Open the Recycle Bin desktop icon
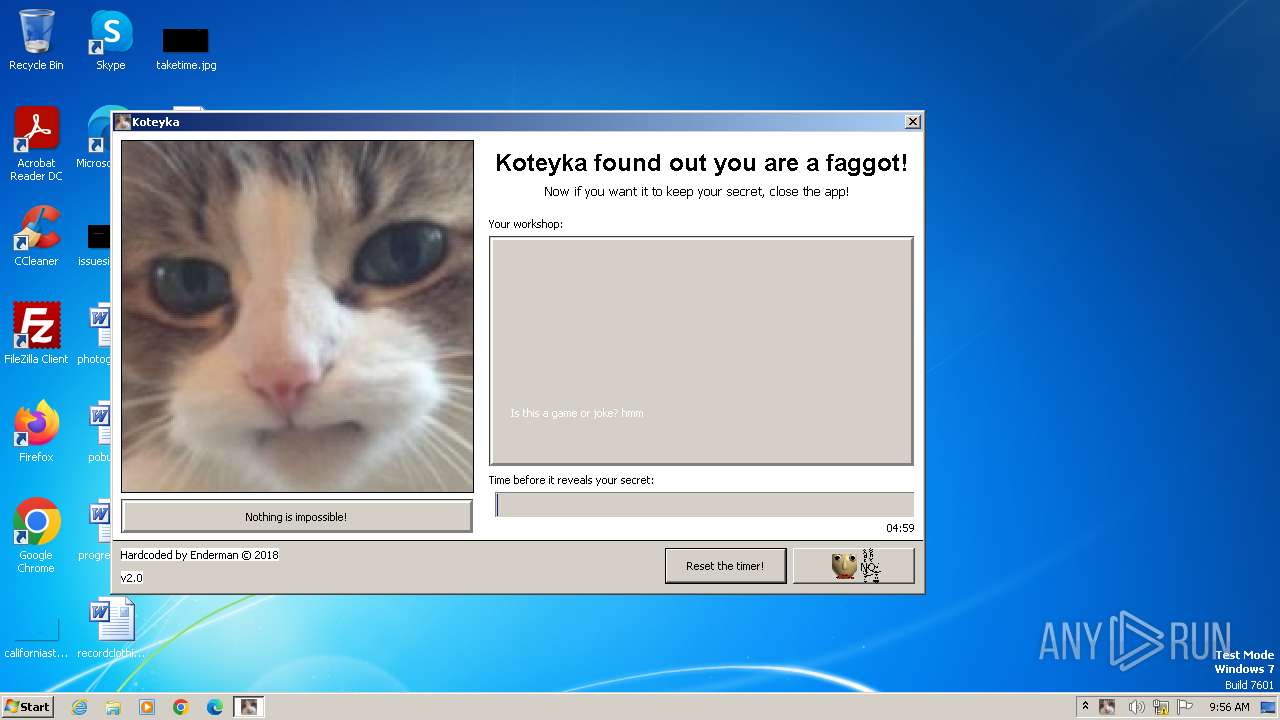This screenshot has height=720, width=1280. pyautogui.click(x=36, y=40)
